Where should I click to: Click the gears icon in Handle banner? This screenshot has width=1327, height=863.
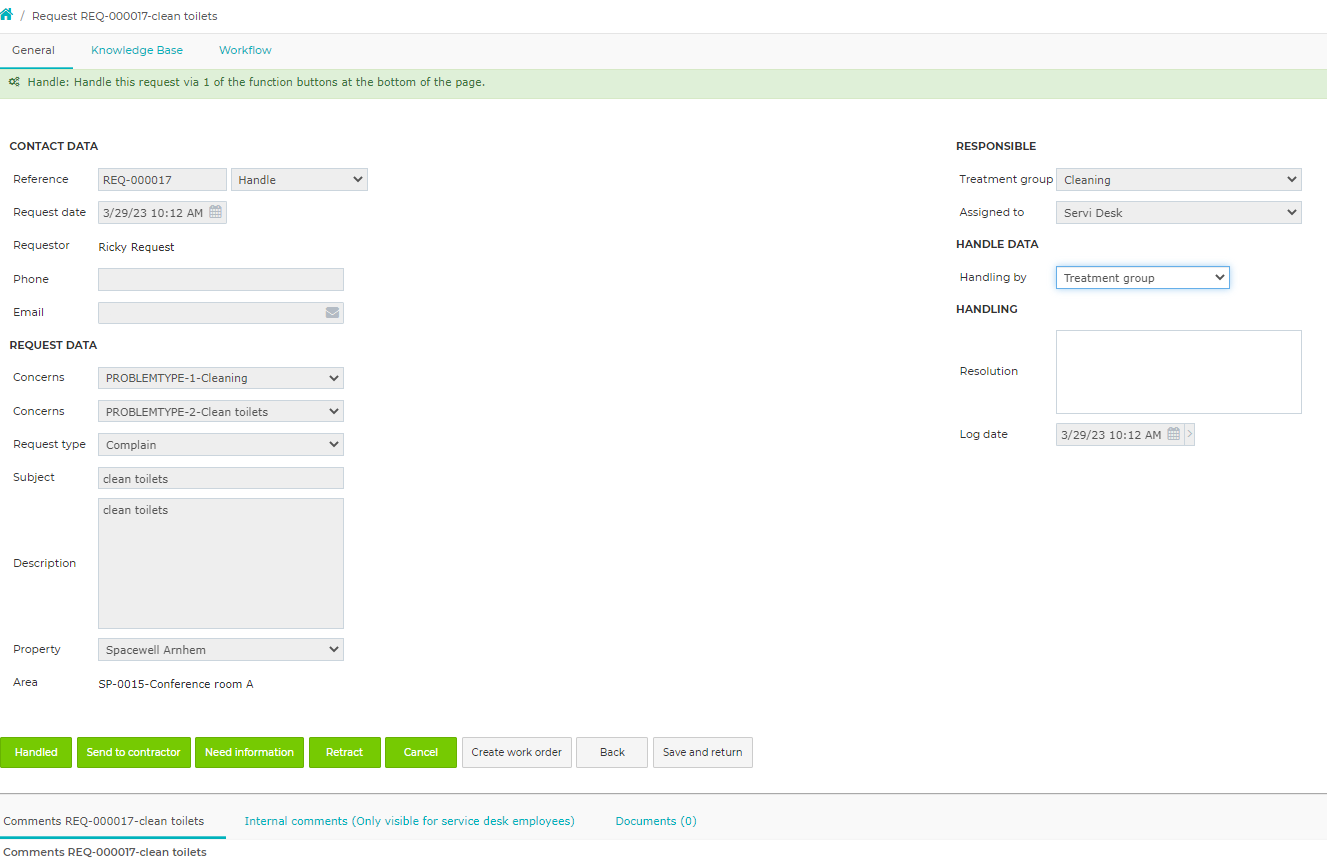coord(14,82)
